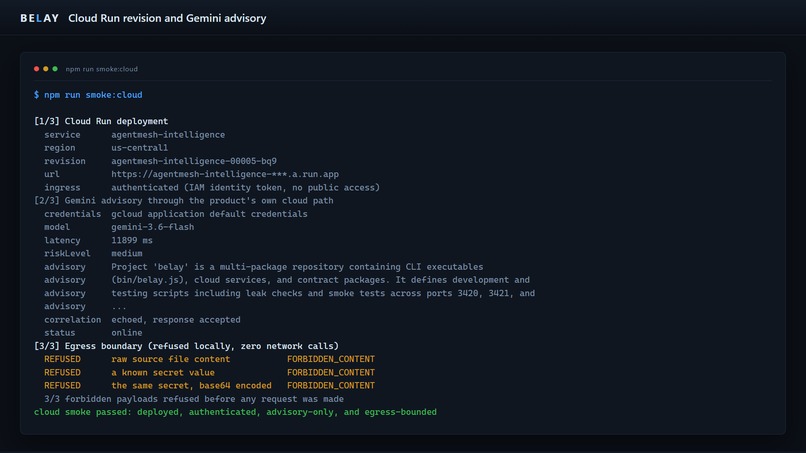Click the 'status' field label
The width and height of the screenshot is (806, 453).
pyautogui.click(x=60, y=333)
